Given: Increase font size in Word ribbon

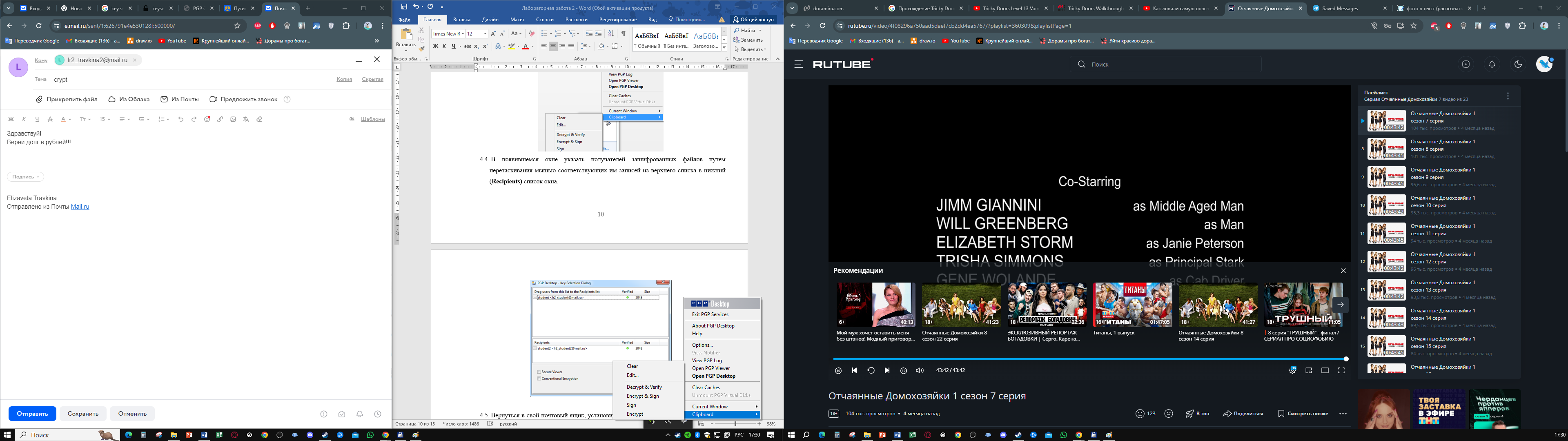Looking at the screenshot, I should point(493,33).
